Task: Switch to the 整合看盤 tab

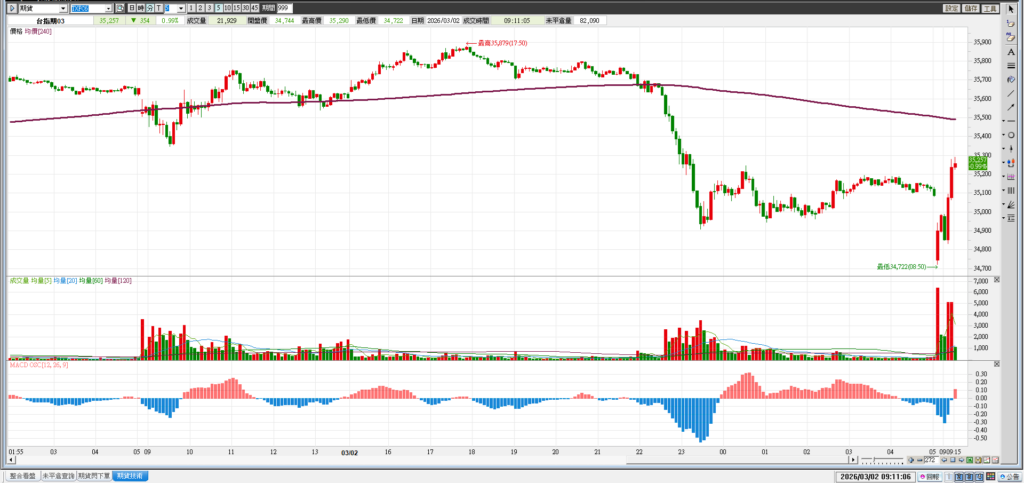Action: click(x=21, y=476)
